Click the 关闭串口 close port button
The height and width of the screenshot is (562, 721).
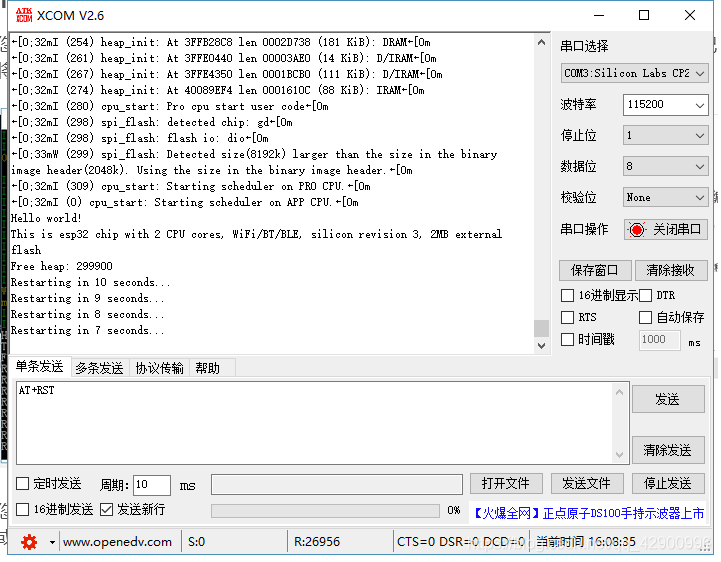pos(665,229)
